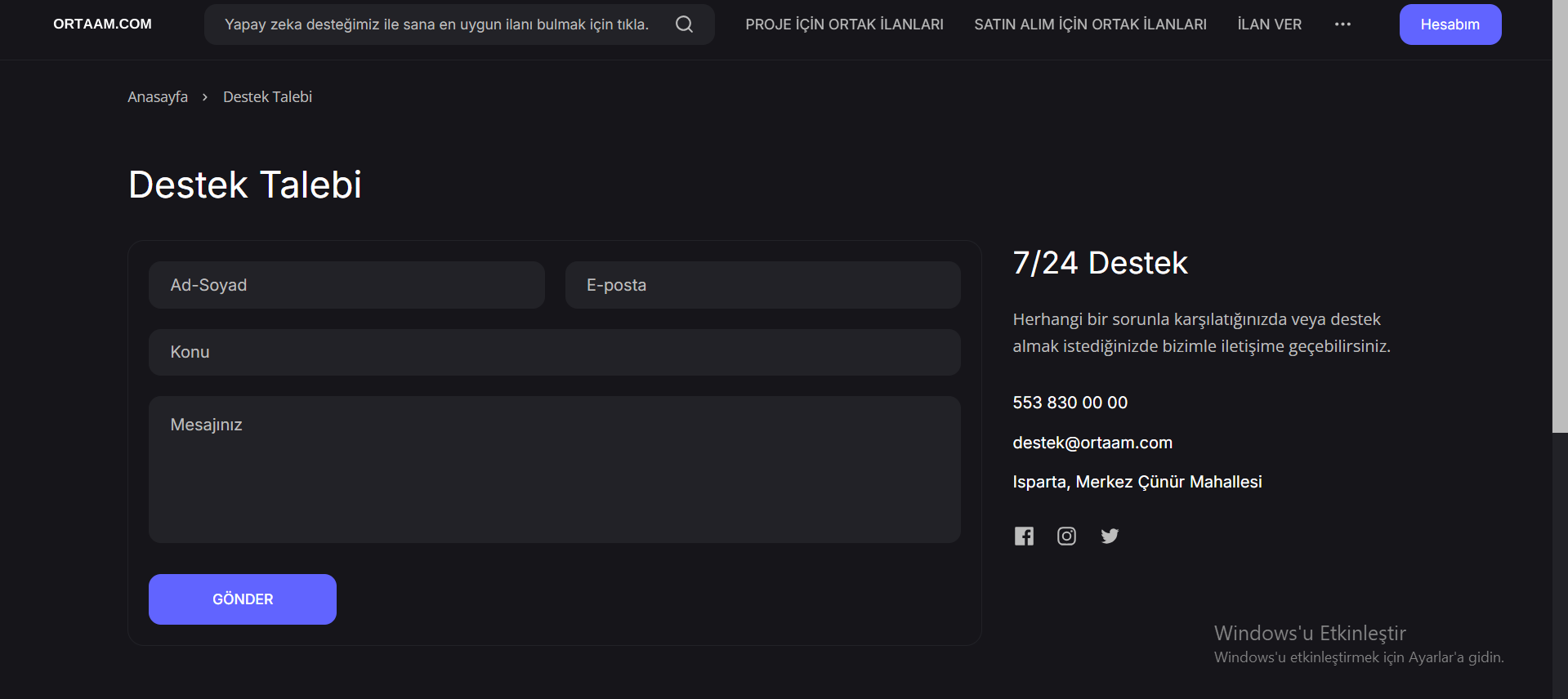Open the Facebook social icon
This screenshot has height=699, width=1568.
(1024, 536)
